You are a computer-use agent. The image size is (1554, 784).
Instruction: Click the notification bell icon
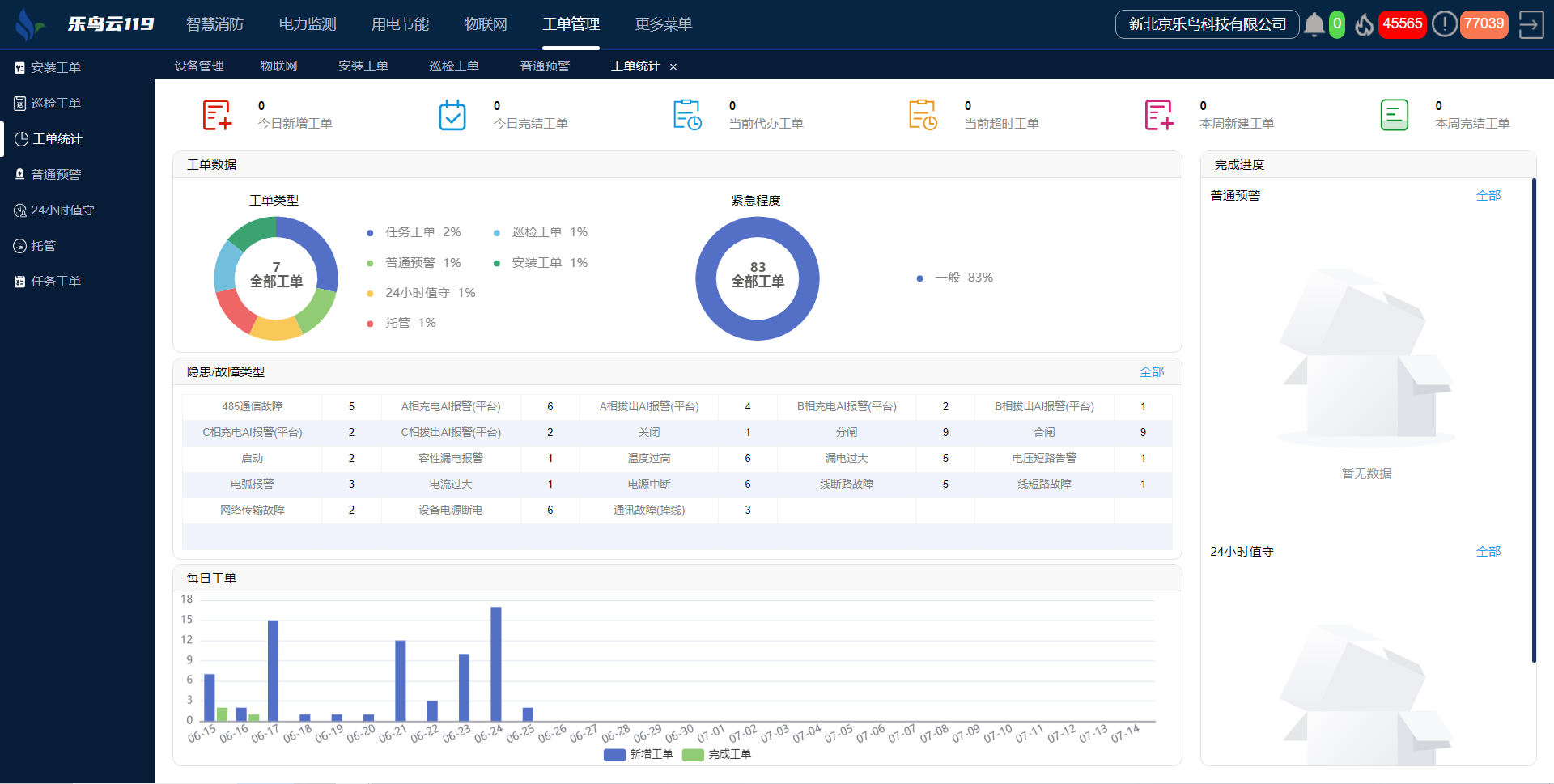tap(1314, 25)
